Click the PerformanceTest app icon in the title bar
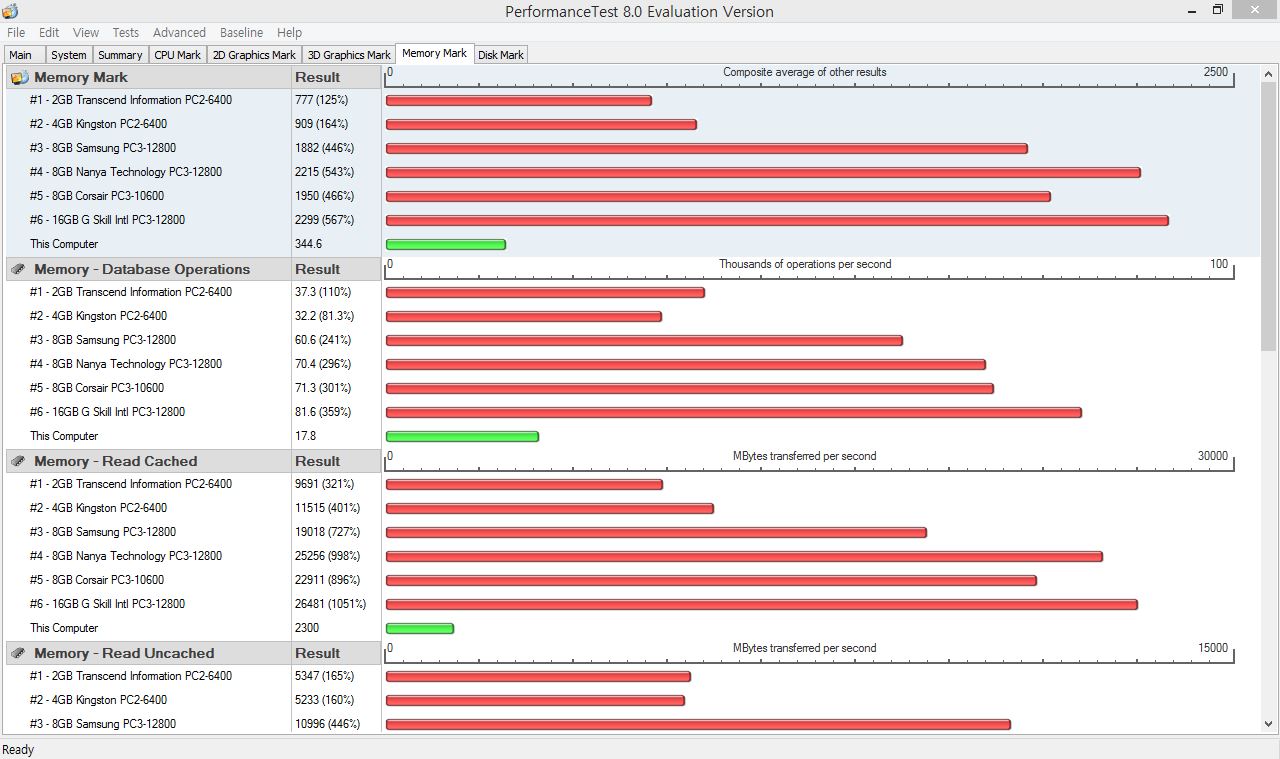Image resolution: width=1280 pixels, height=759 pixels. [10, 11]
